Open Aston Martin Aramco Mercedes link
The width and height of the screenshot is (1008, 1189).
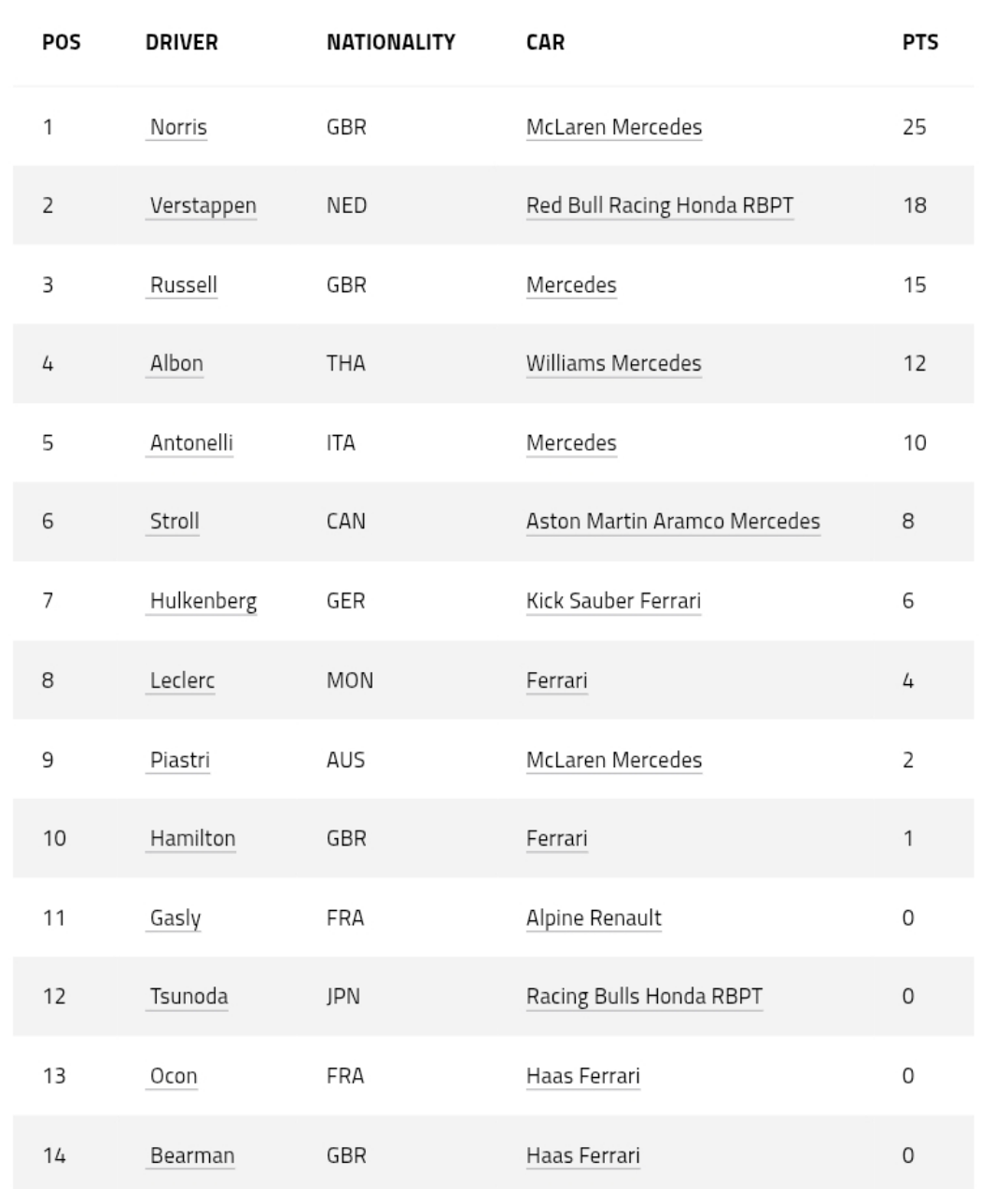coord(673,521)
